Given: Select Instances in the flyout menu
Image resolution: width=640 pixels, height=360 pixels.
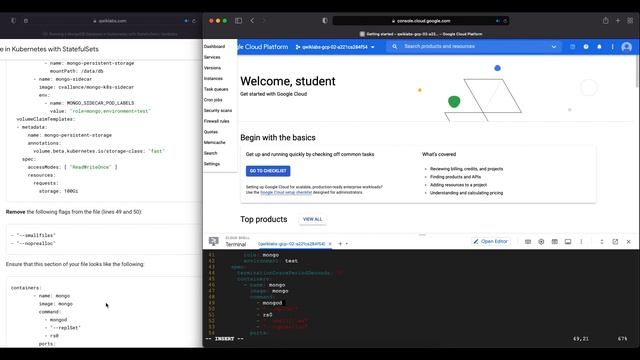Looking at the screenshot, I should click(213, 78).
